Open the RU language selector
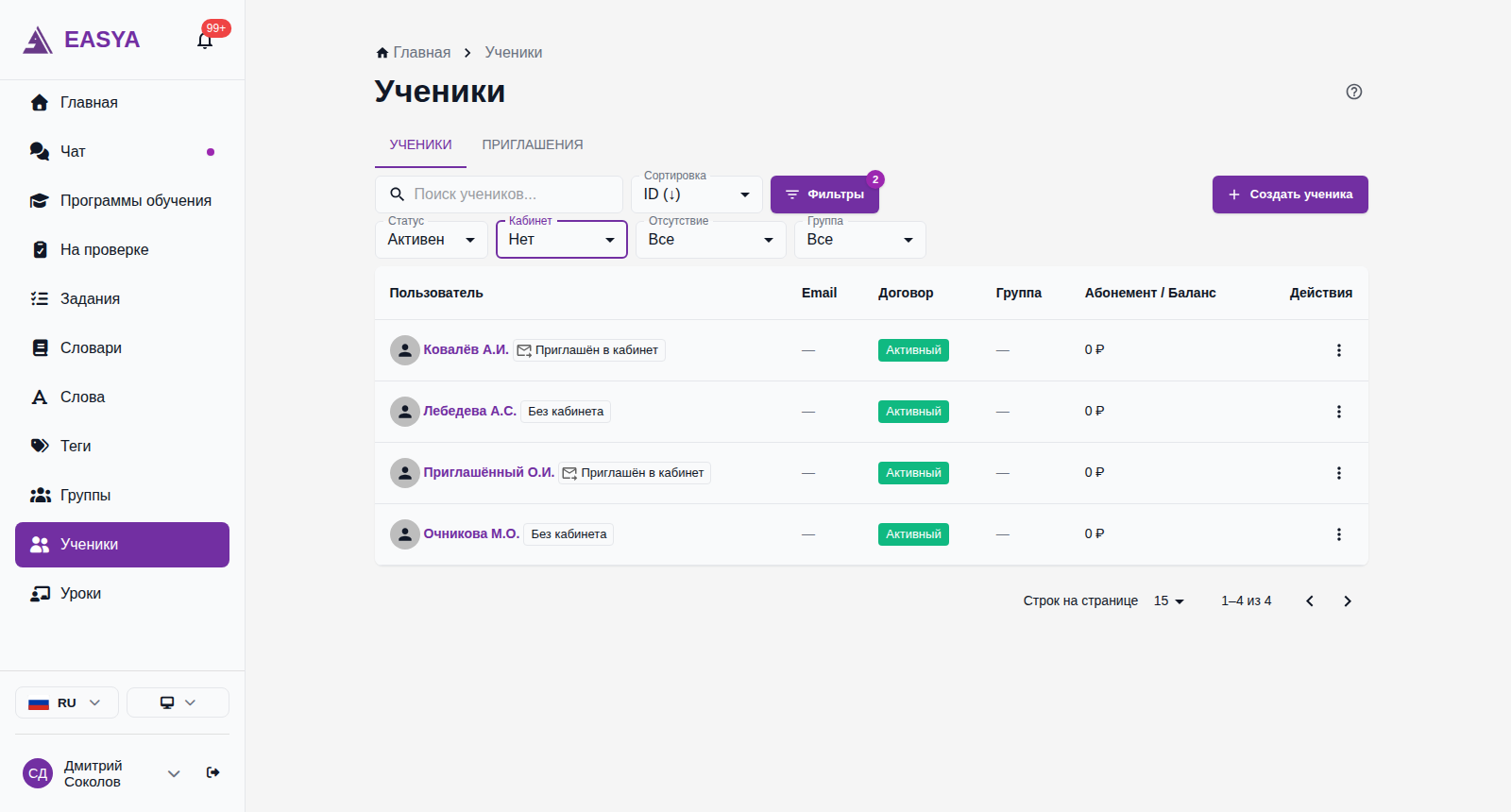This screenshot has height=812, width=1511. click(67, 702)
